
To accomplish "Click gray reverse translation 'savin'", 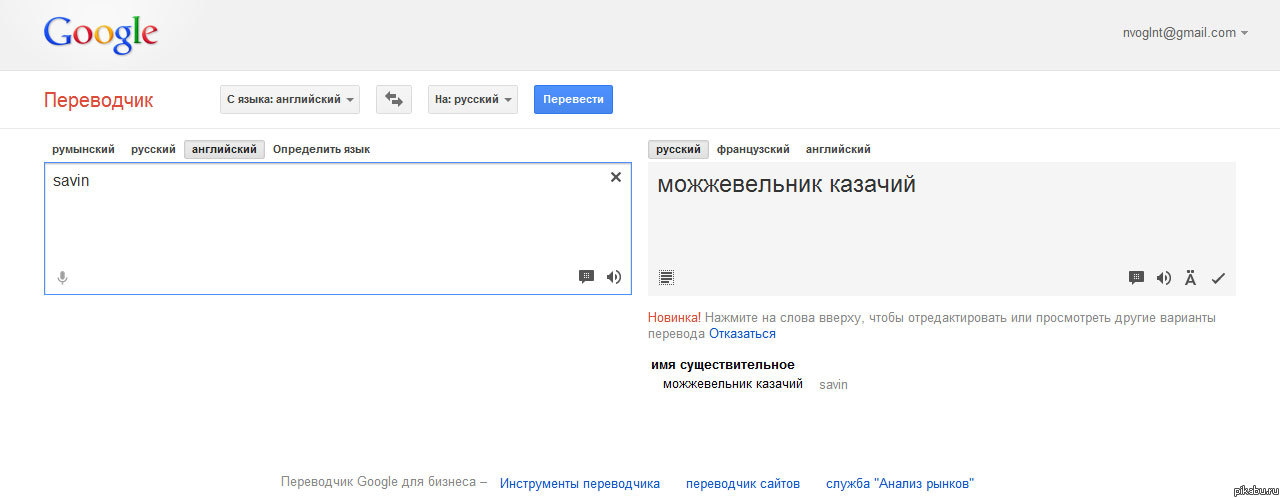I will [833, 385].
